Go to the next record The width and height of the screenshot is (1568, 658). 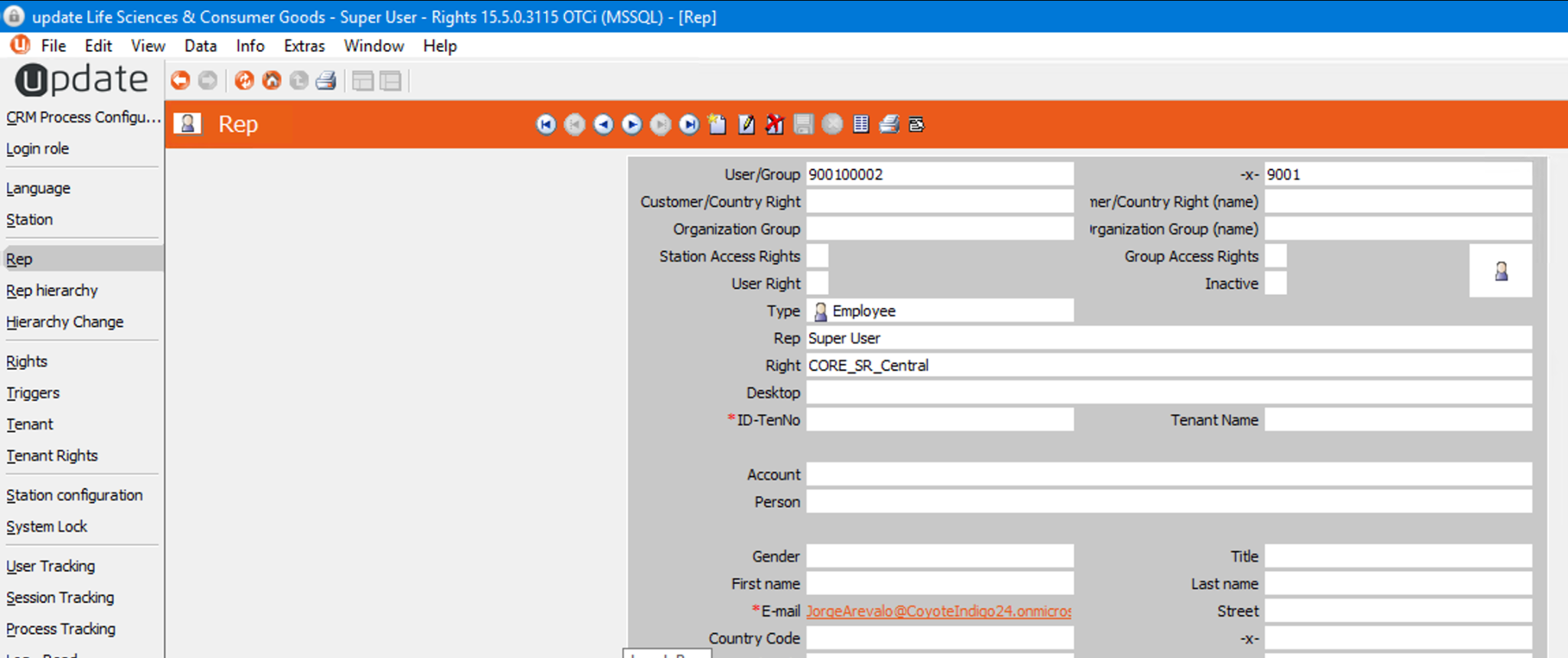(632, 124)
